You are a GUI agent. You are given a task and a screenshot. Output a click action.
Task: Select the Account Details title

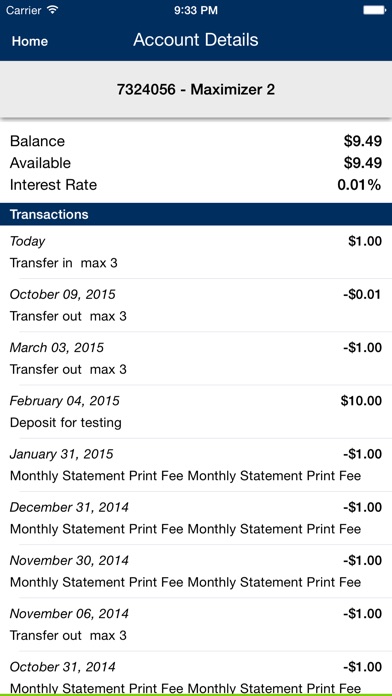[196, 40]
